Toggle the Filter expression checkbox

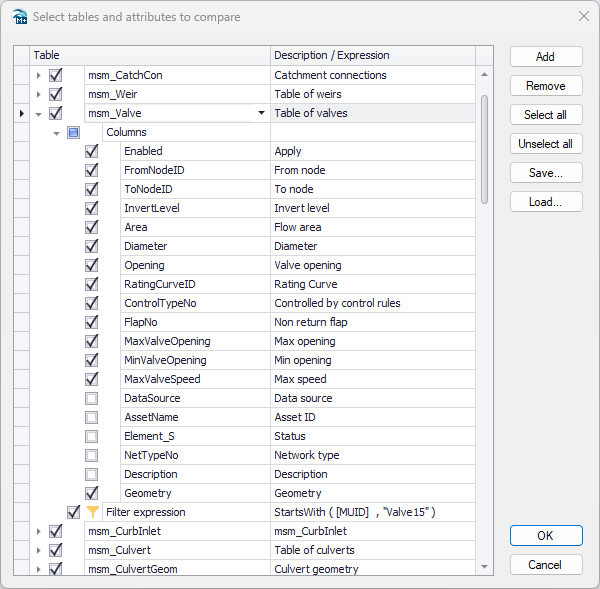(x=73, y=512)
